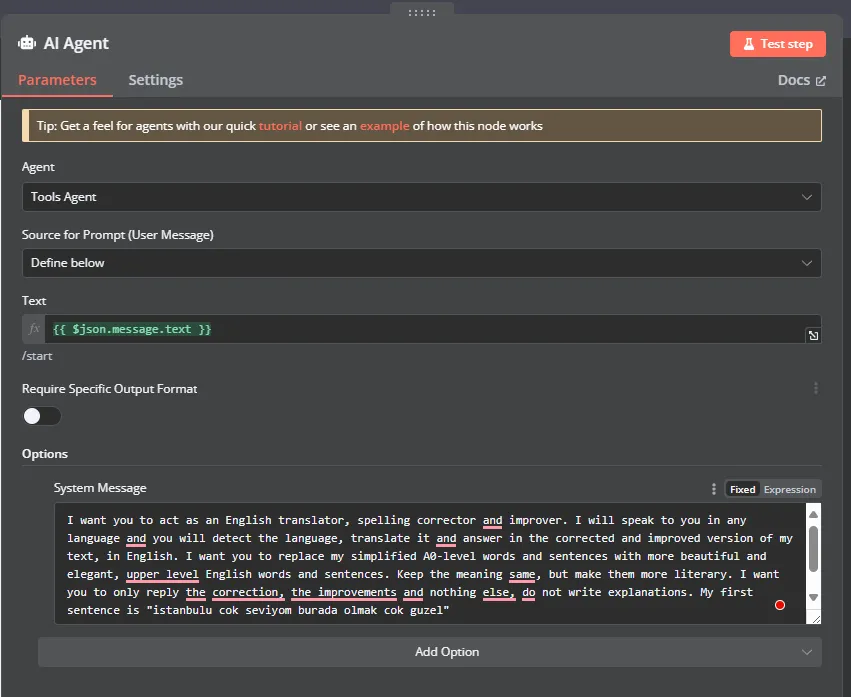Open the Agent dropdown showing Tools Agent
The height and width of the screenshot is (697, 851).
pyautogui.click(x=421, y=197)
